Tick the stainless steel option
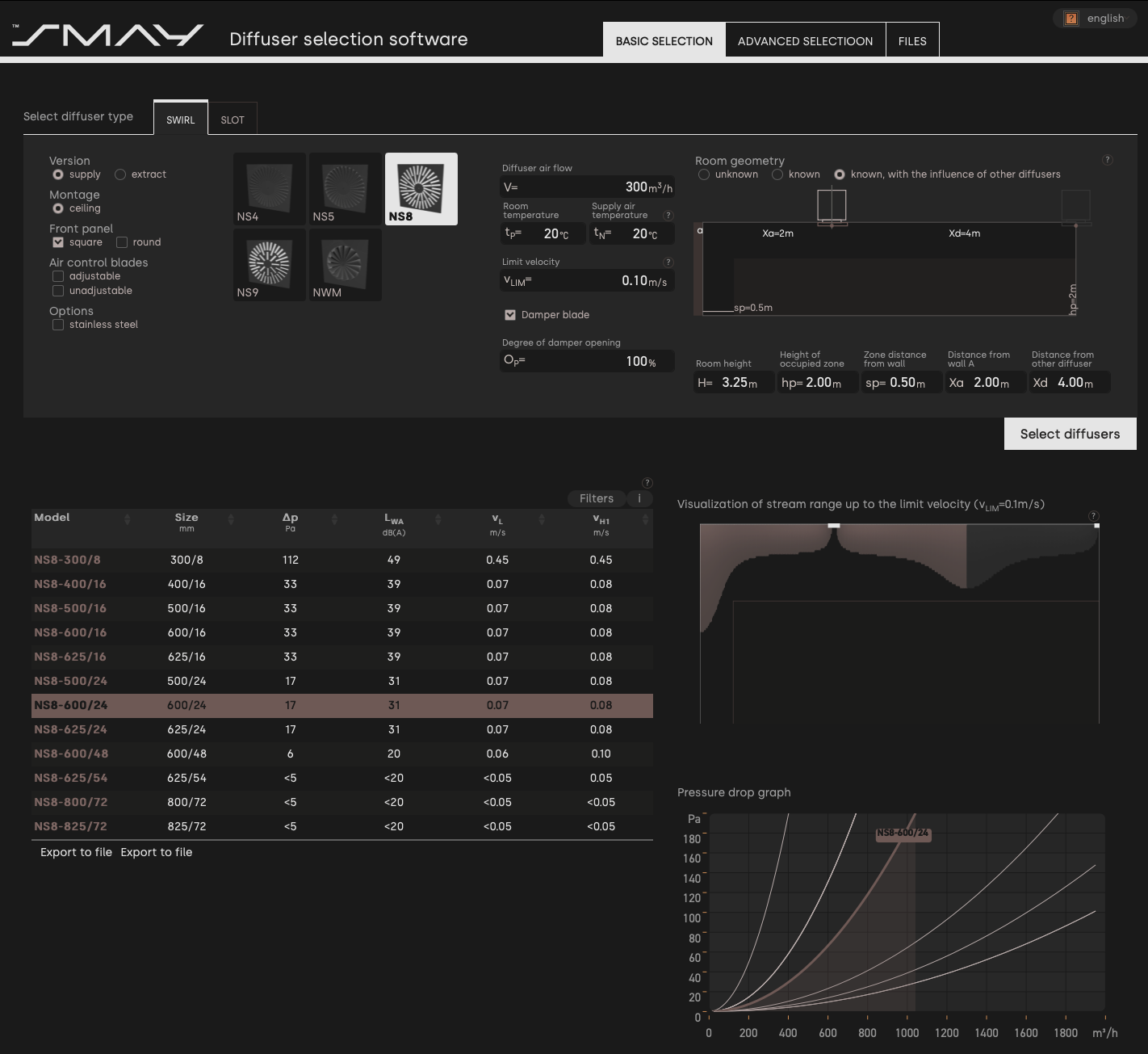 58,325
